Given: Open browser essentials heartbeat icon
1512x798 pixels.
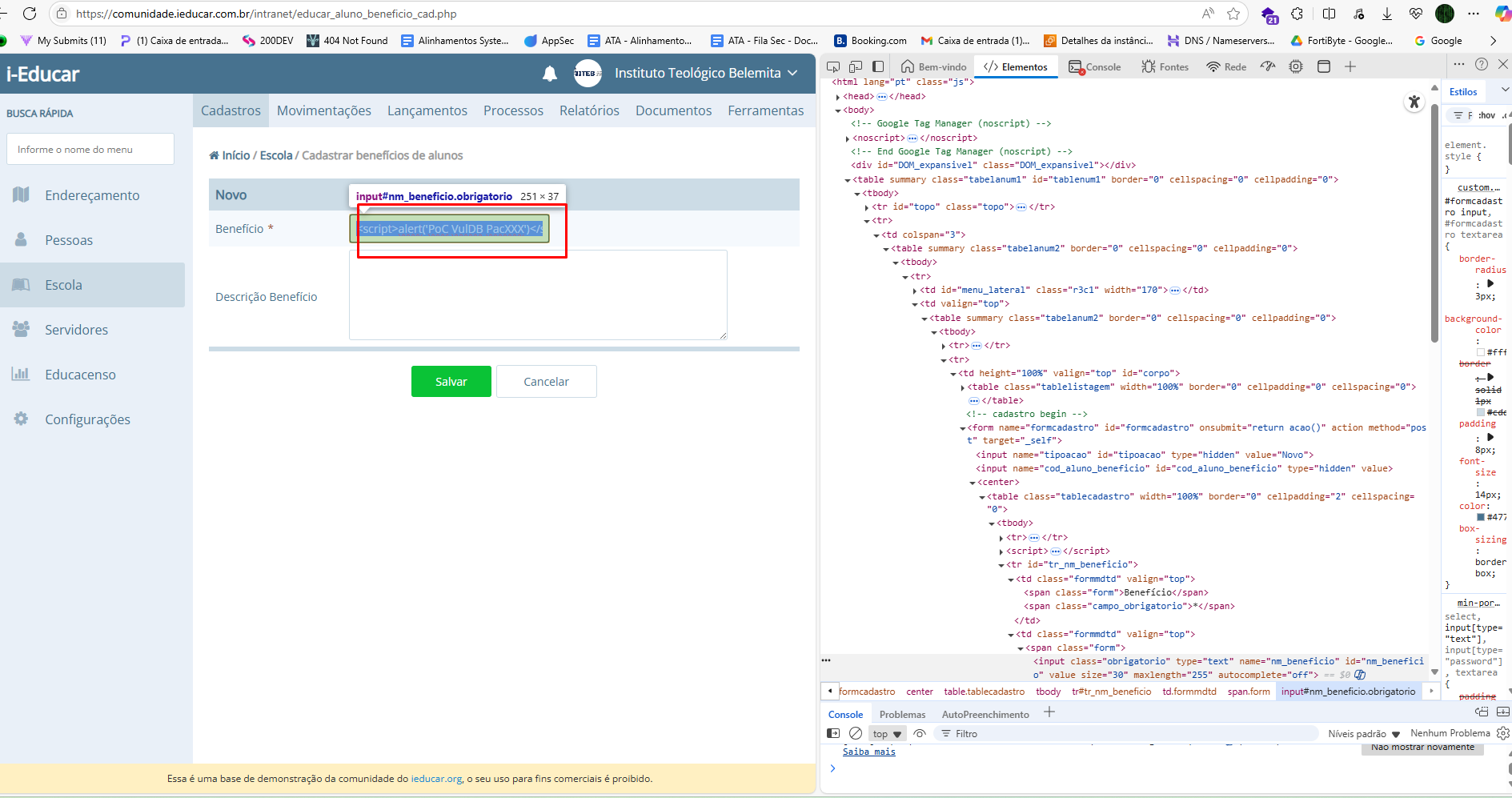Looking at the screenshot, I should 1416,14.
